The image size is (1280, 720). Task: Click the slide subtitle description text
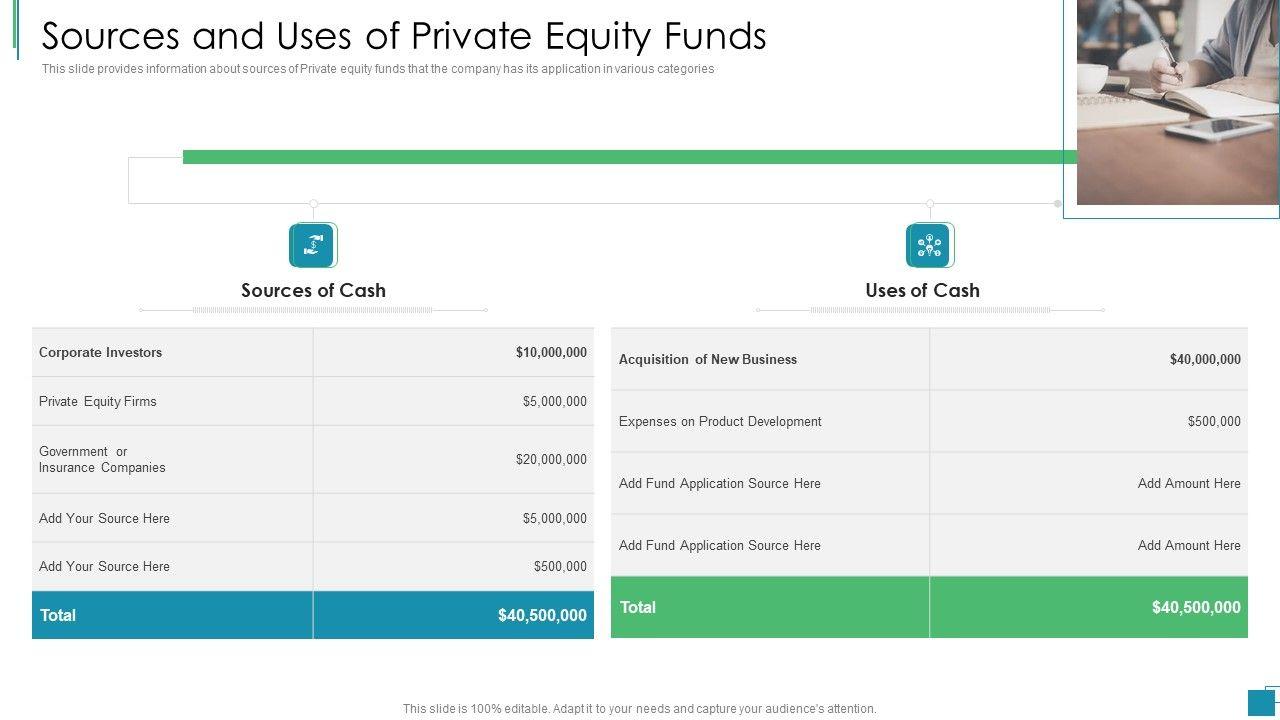click(378, 69)
